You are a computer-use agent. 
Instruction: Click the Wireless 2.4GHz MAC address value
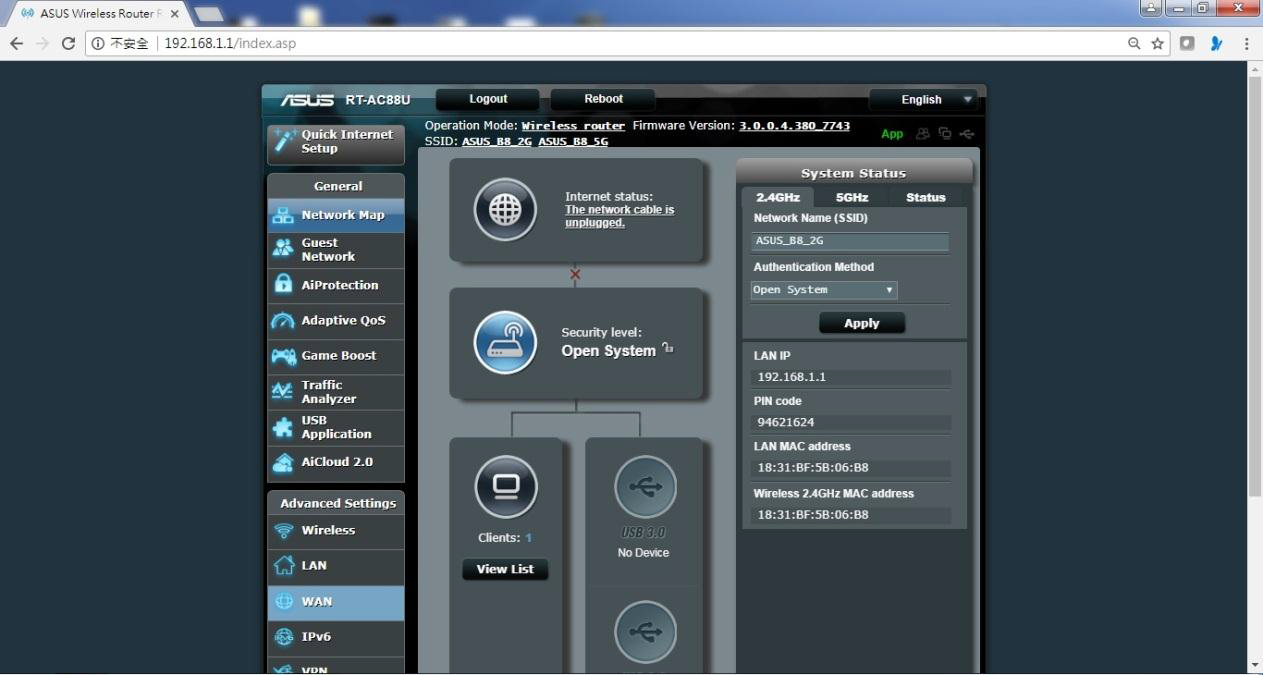[813, 515]
